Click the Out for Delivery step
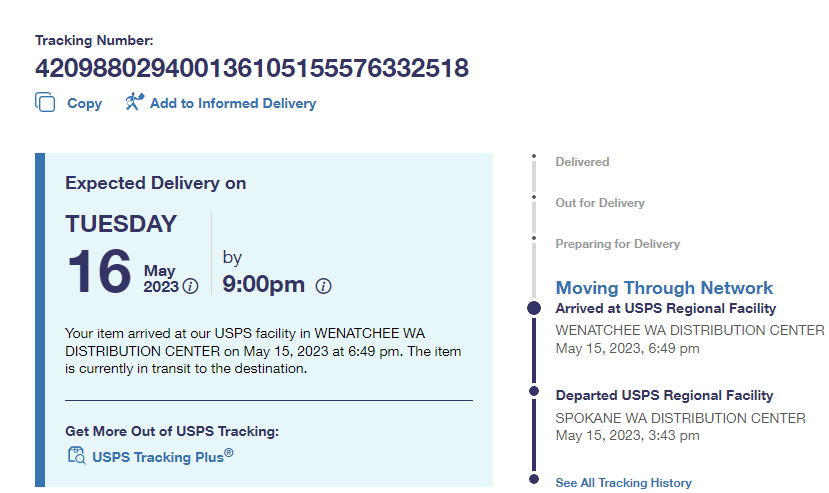Image resolution: width=829 pixels, height=493 pixels. 600,203
